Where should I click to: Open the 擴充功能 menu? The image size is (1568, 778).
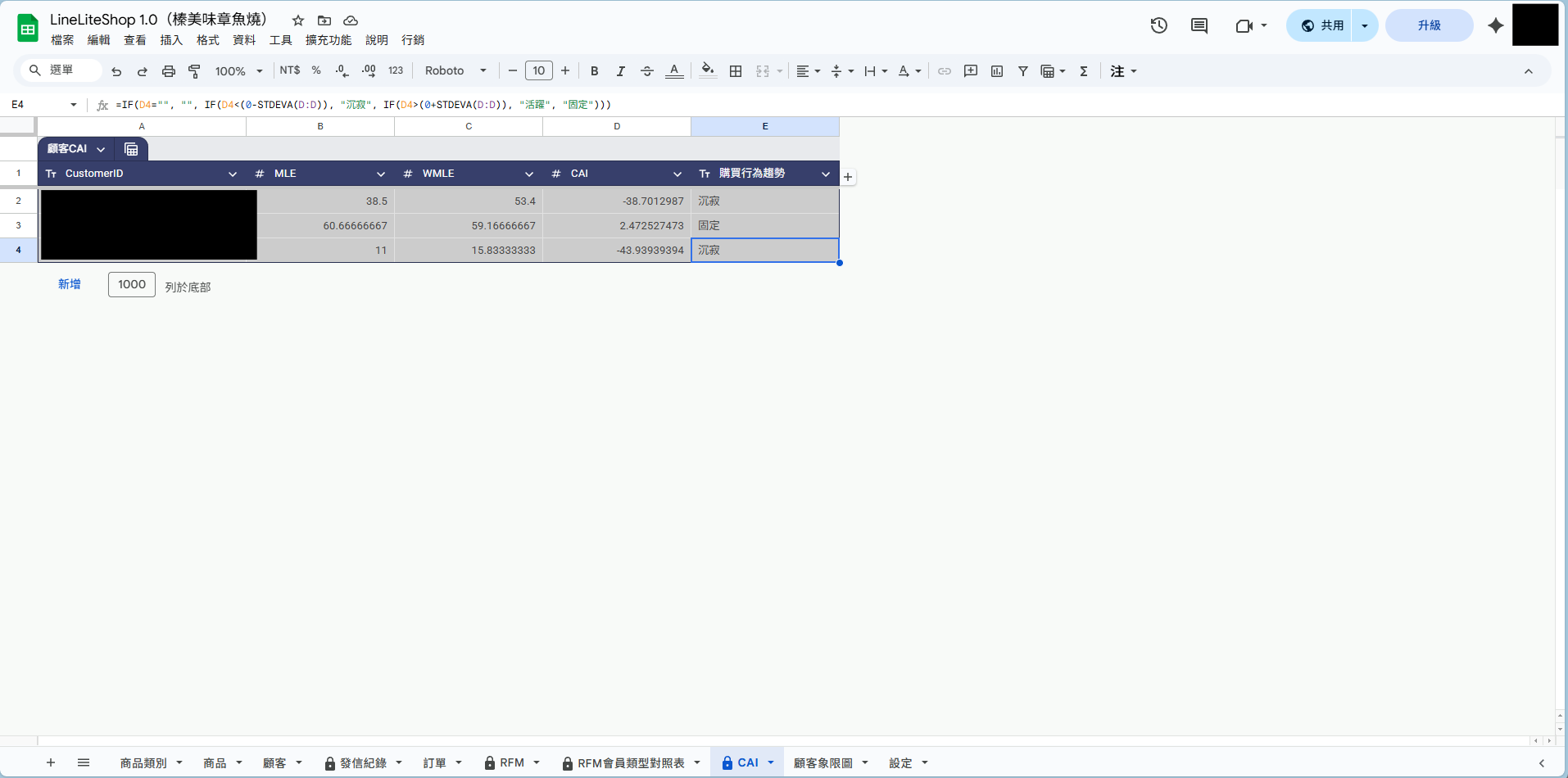(x=328, y=40)
